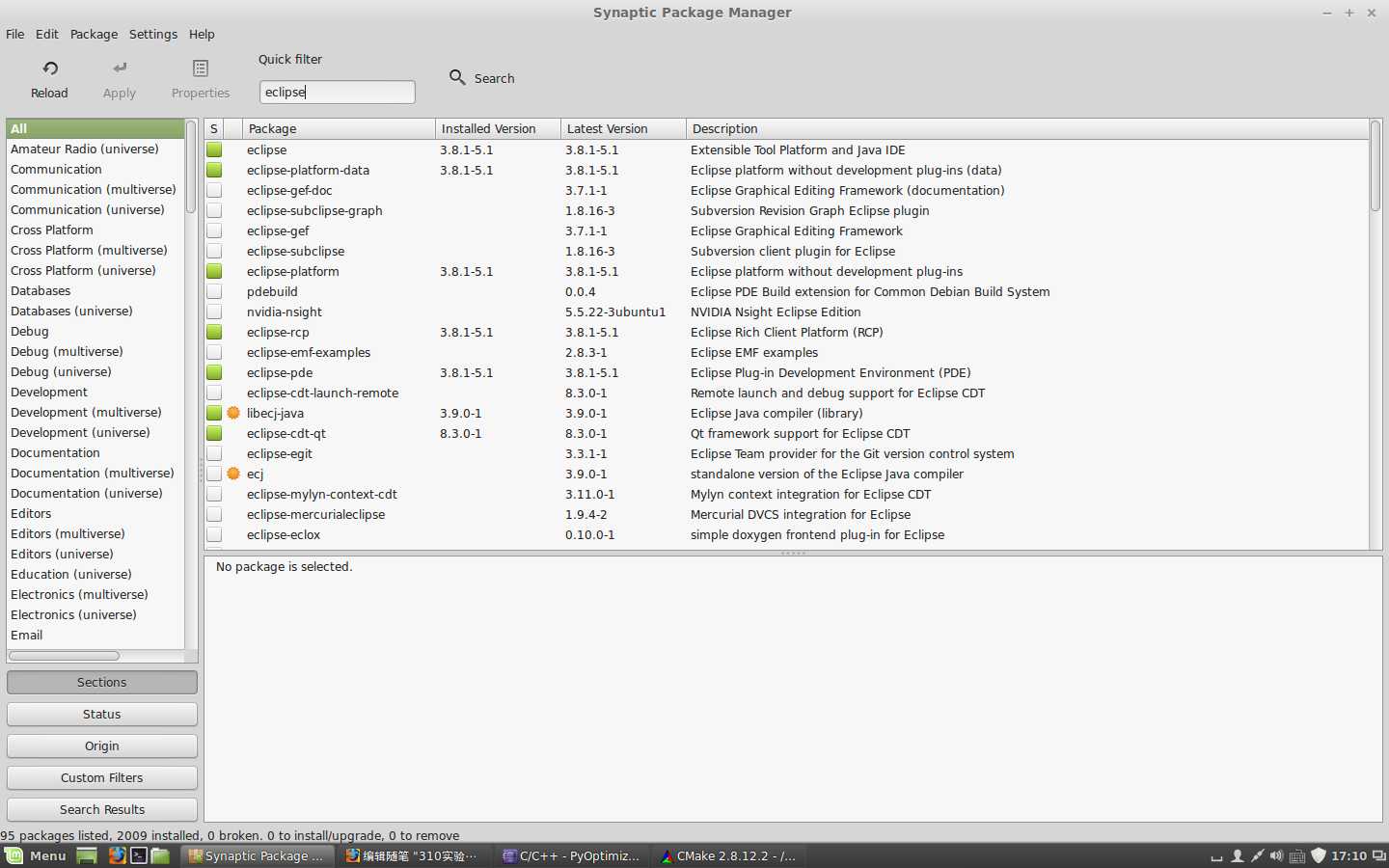Screen dimensions: 1389x868
Task: Select the eclipse-mylyn-context-cdt package row
Action: coord(786,494)
